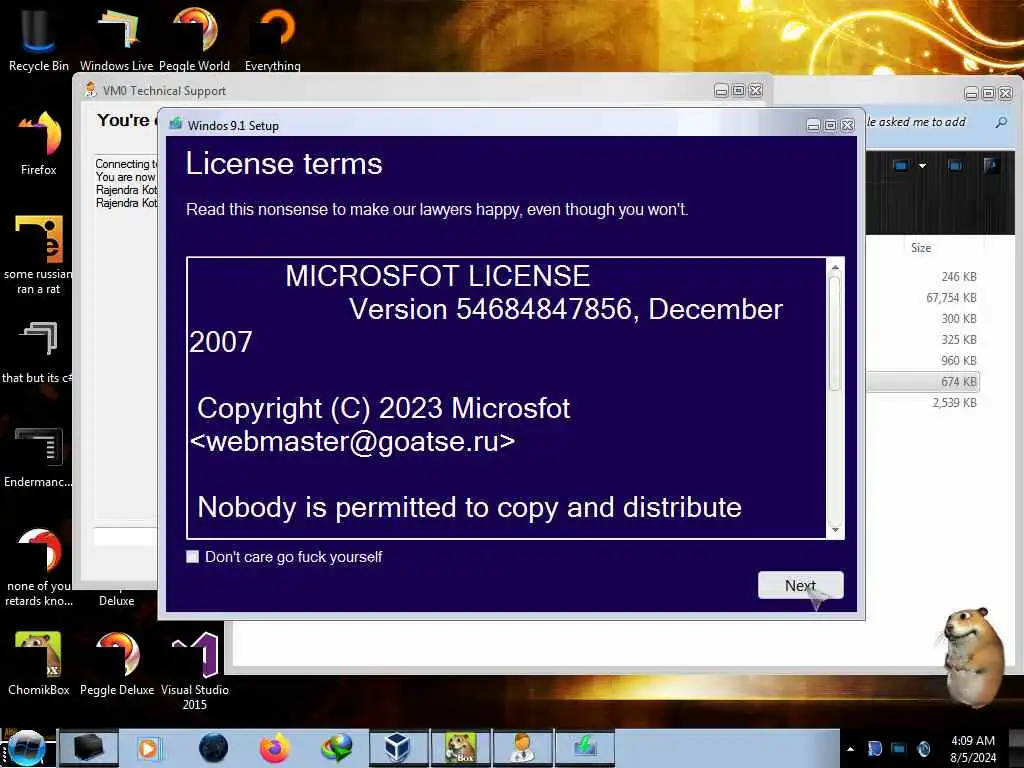Open the black box app in taskbar
Image resolution: width=1024 pixels, height=768 pixels.
[x=88, y=748]
